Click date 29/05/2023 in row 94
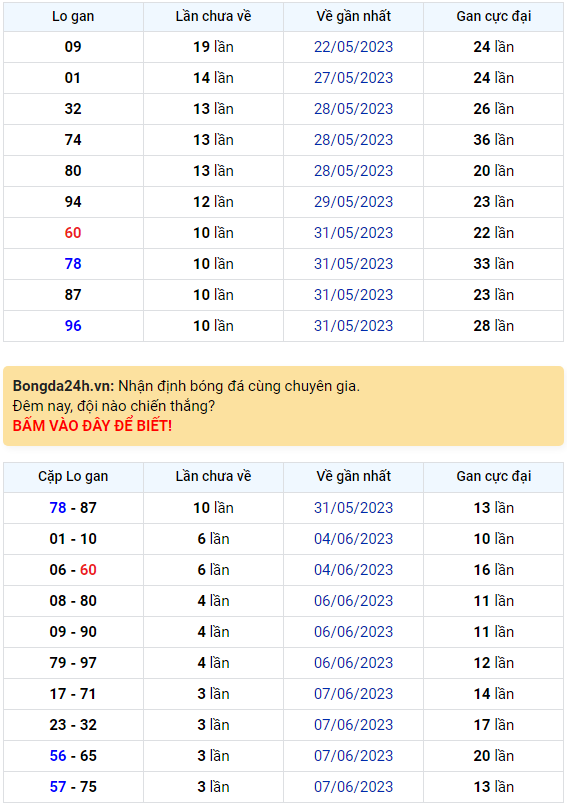The image size is (567, 806). [x=354, y=202]
